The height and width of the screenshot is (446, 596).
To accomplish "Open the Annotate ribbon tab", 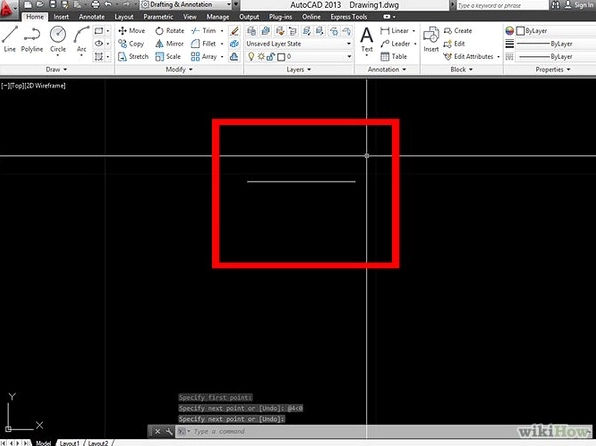I will pyautogui.click(x=92, y=17).
